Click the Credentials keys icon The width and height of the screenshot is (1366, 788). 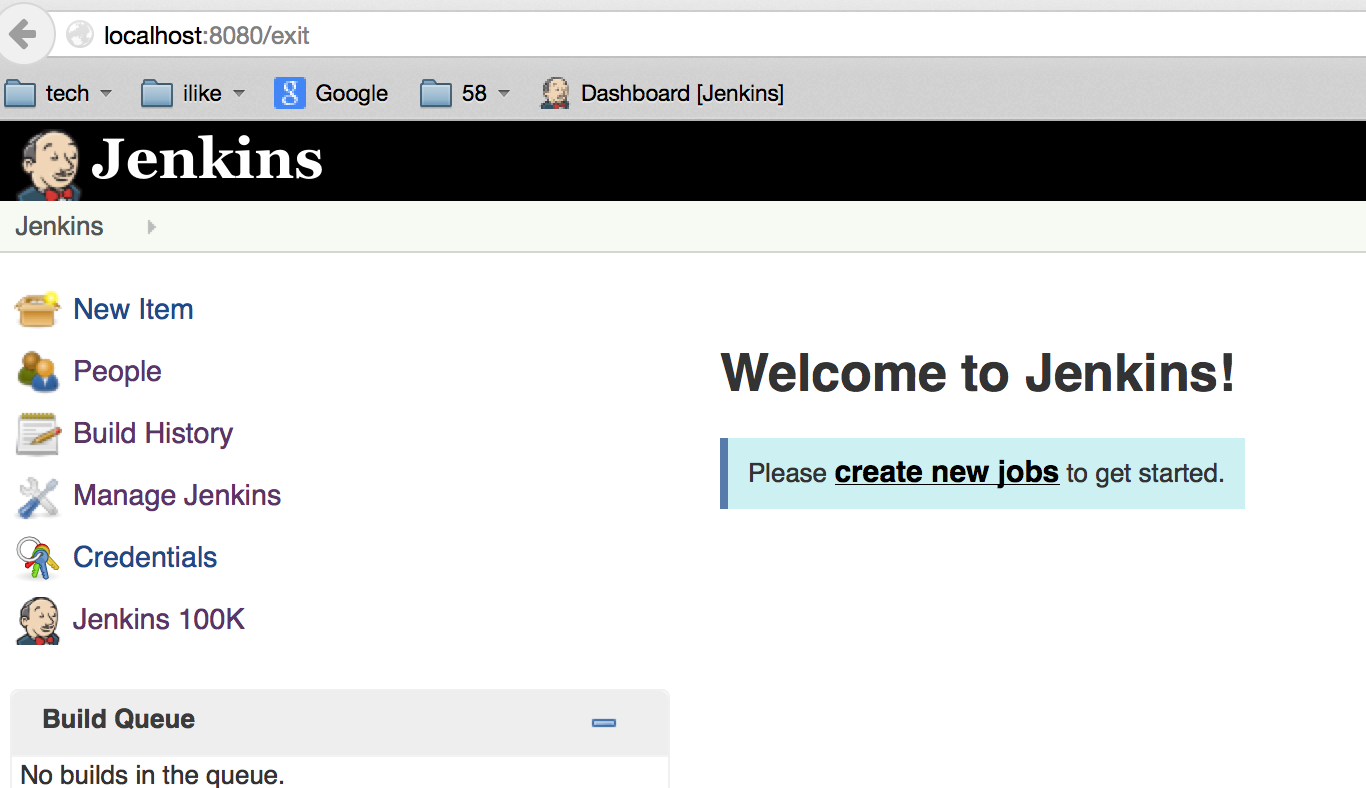tap(38, 558)
